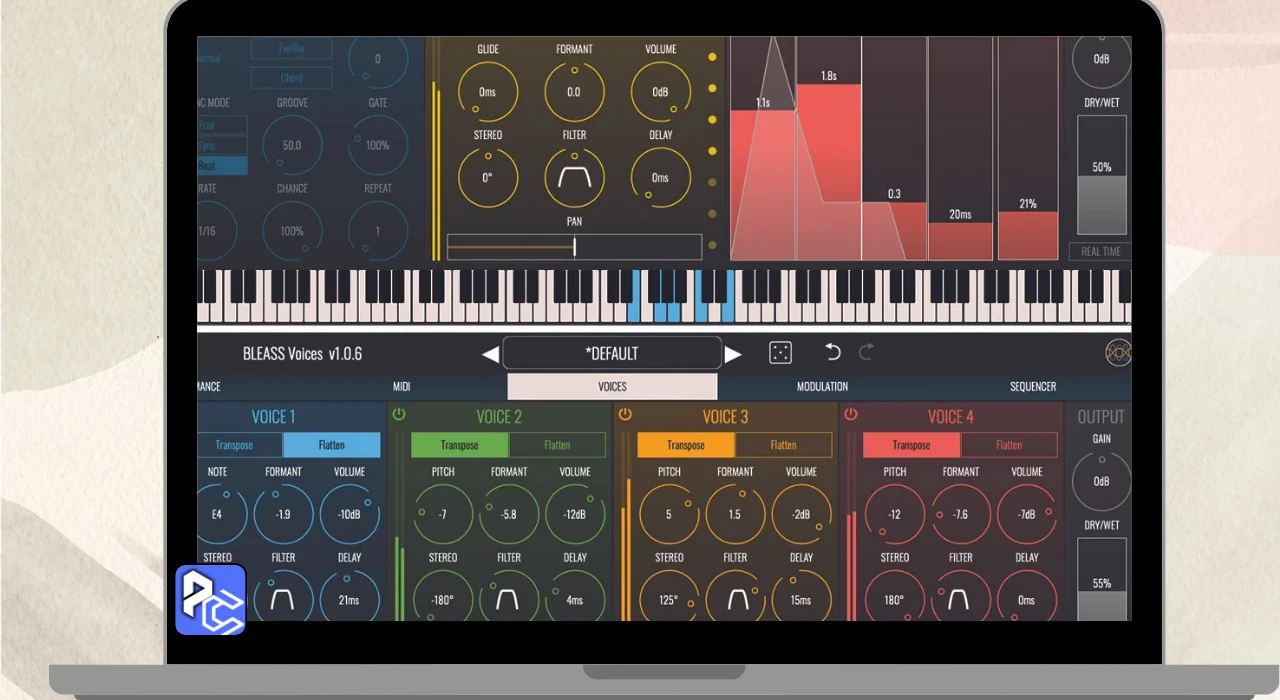Image resolution: width=1280 pixels, height=700 pixels.
Task: Click the Voice 4 VOLUME knob at -7dB
Action: point(1027,514)
